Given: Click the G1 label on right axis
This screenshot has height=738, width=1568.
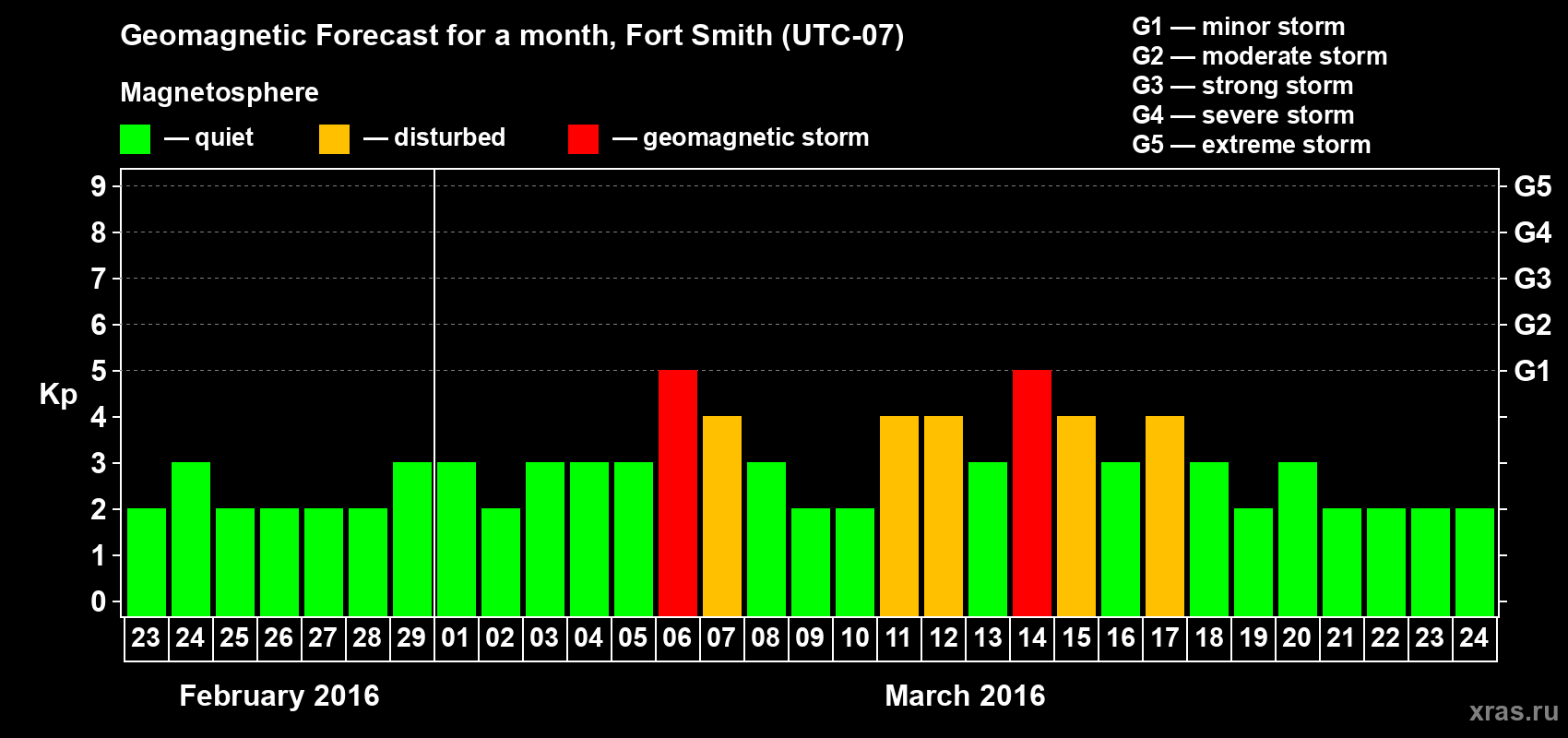Looking at the screenshot, I should [x=1533, y=371].
